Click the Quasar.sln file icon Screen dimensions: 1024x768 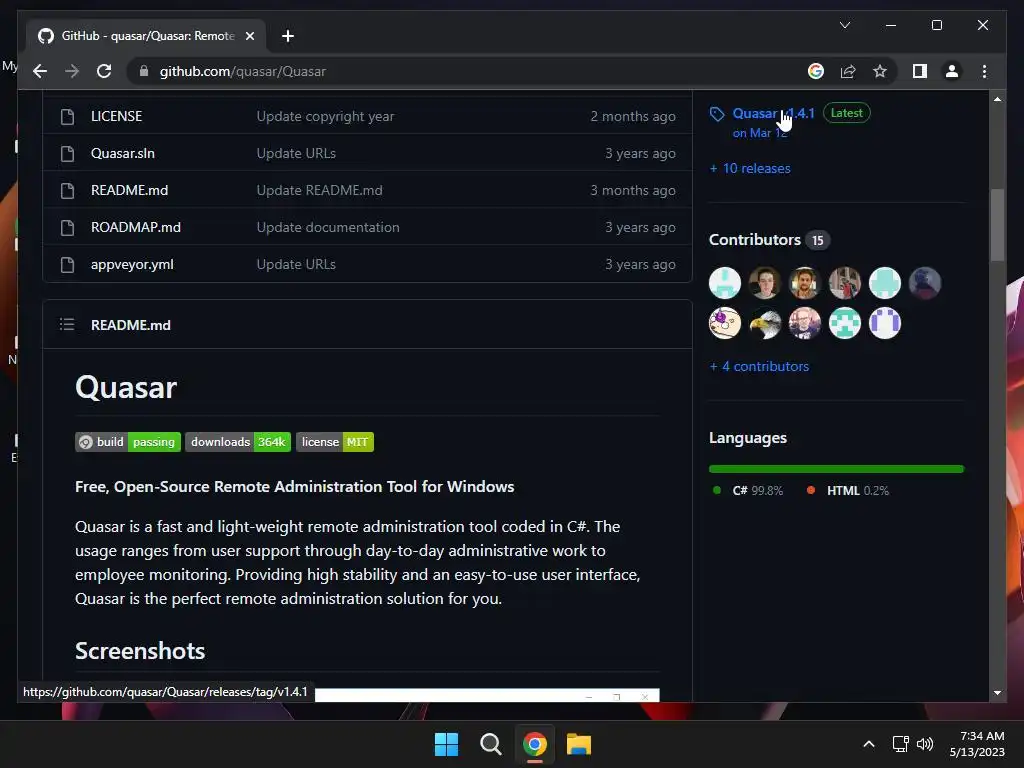tap(67, 153)
